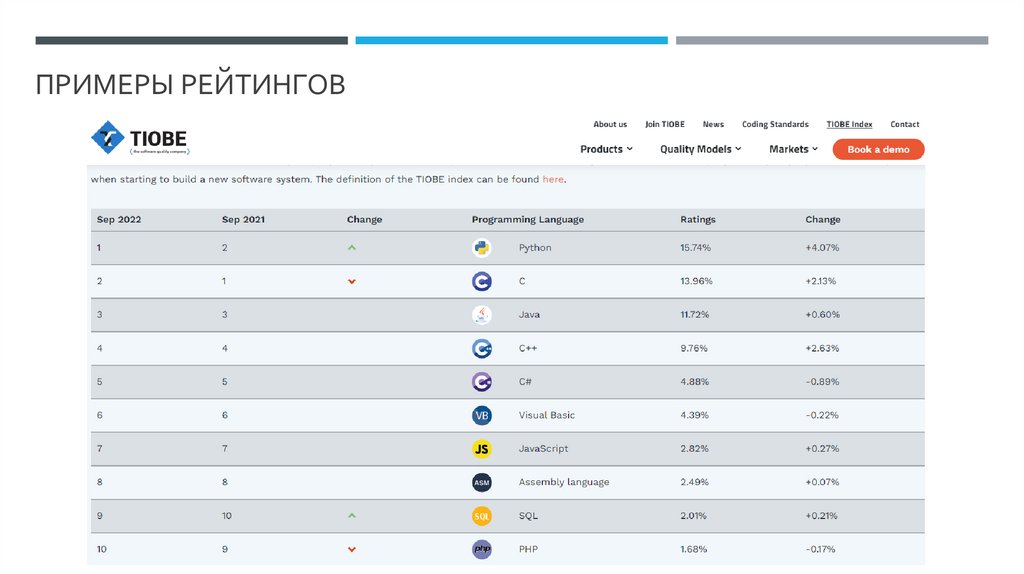
Task: Click the red down arrow in C row
Action: coord(352,281)
